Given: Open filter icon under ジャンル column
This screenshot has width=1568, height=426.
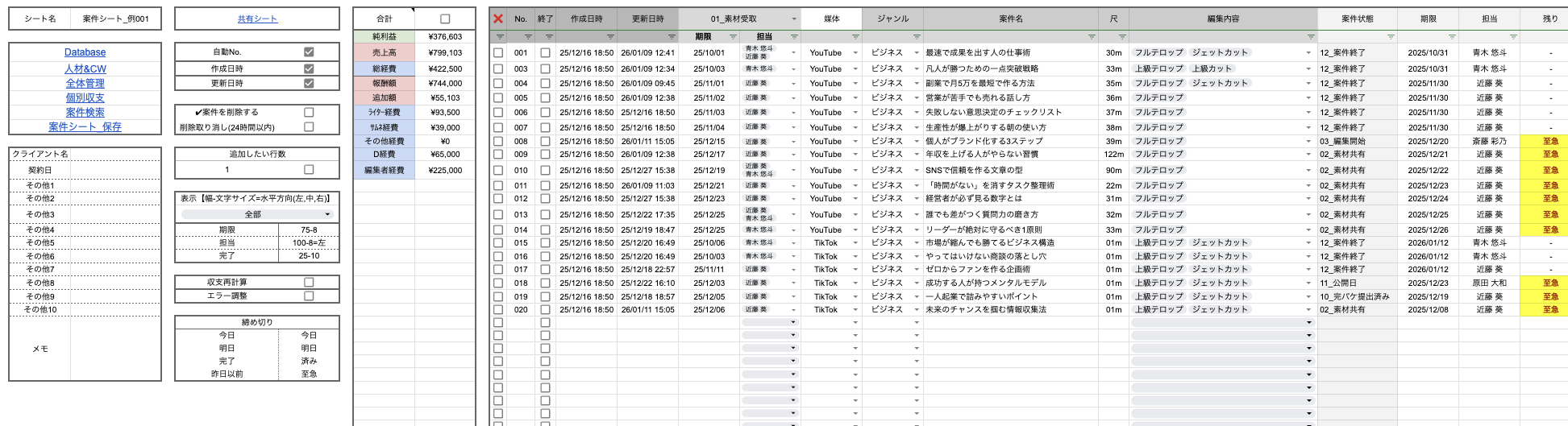Looking at the screenshot, I should [917, 37].
